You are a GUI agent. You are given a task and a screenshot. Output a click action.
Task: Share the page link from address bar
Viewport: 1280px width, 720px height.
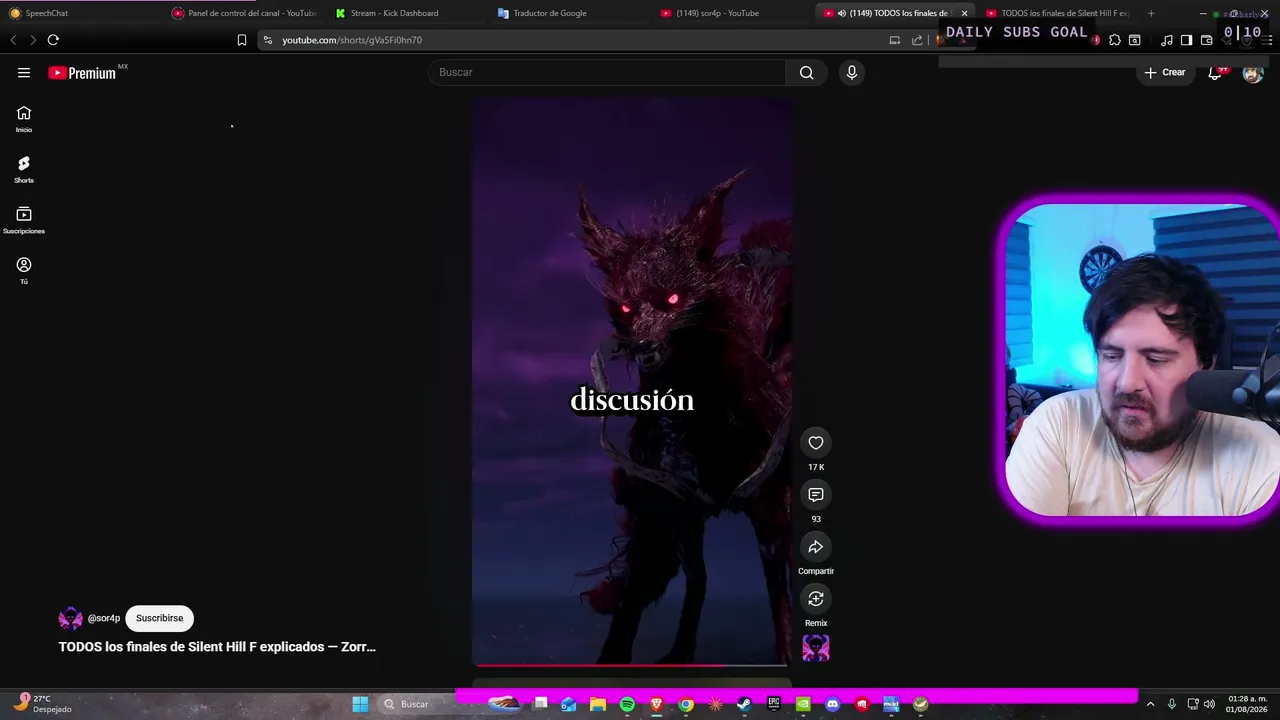click(x=917, y=40)
